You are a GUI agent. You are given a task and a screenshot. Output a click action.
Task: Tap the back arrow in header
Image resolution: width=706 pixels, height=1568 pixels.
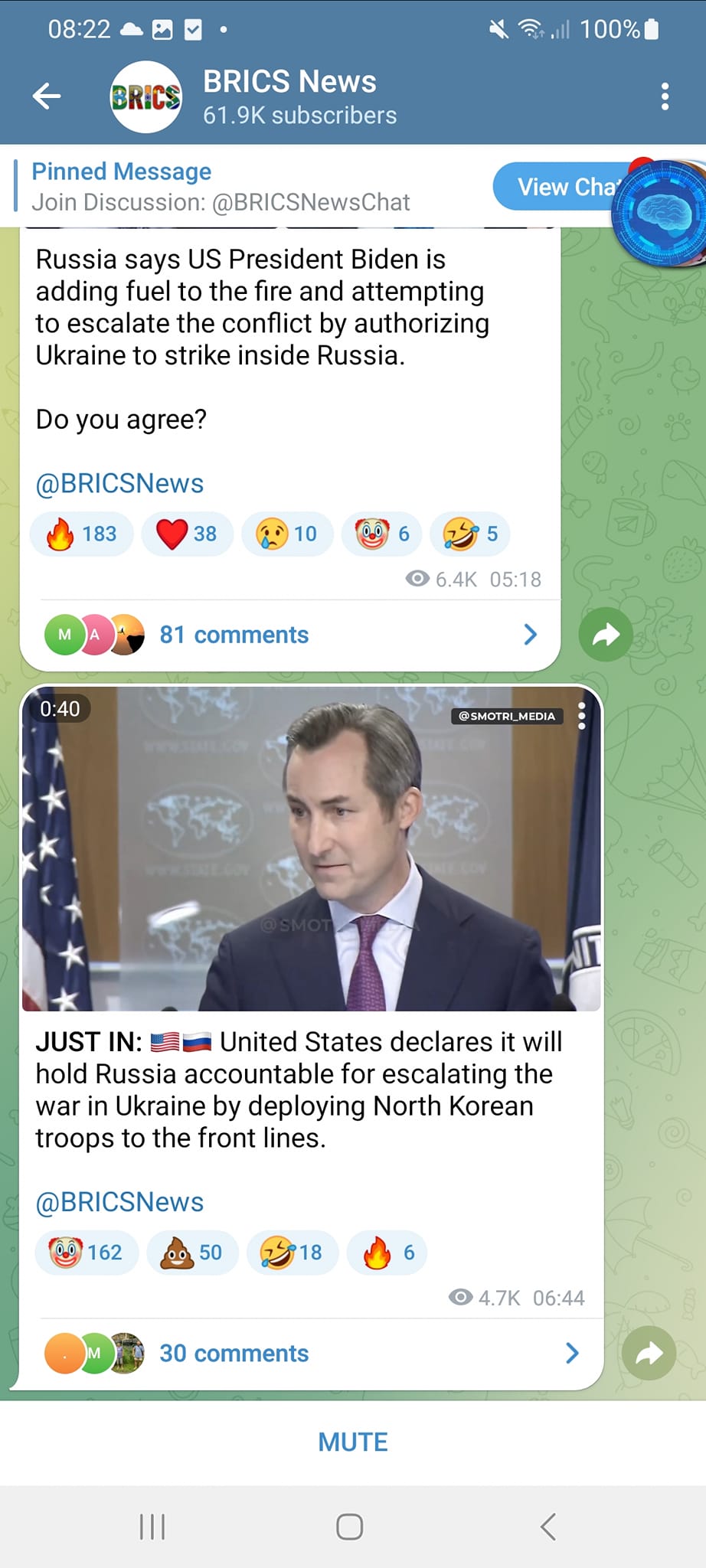pos(47,96)
